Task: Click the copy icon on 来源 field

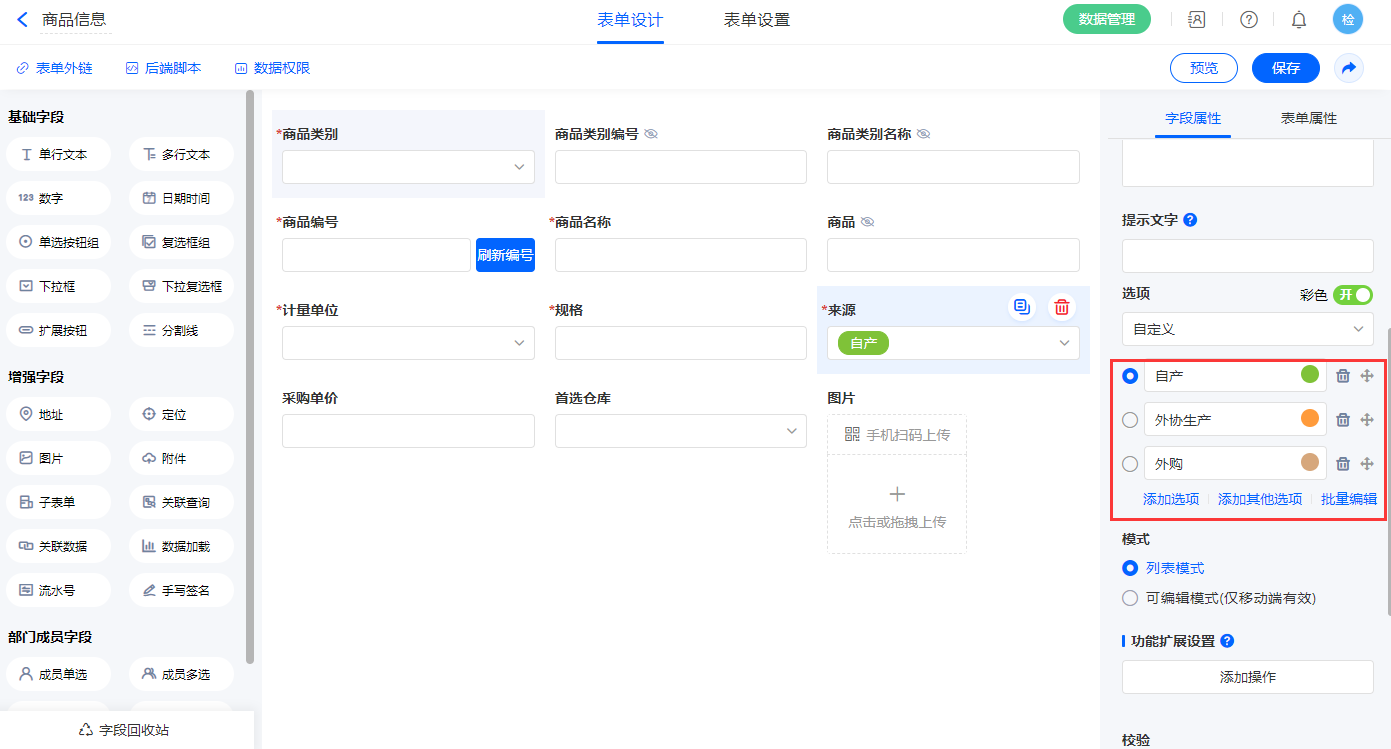Action: 1021,307
